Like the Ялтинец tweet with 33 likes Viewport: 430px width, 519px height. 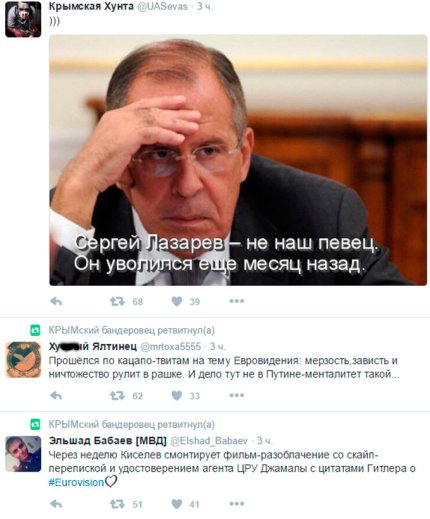[x=176, y=396]
